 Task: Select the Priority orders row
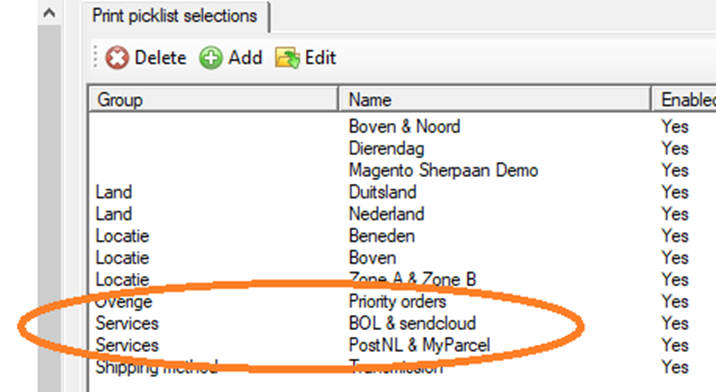pos(403,302)
